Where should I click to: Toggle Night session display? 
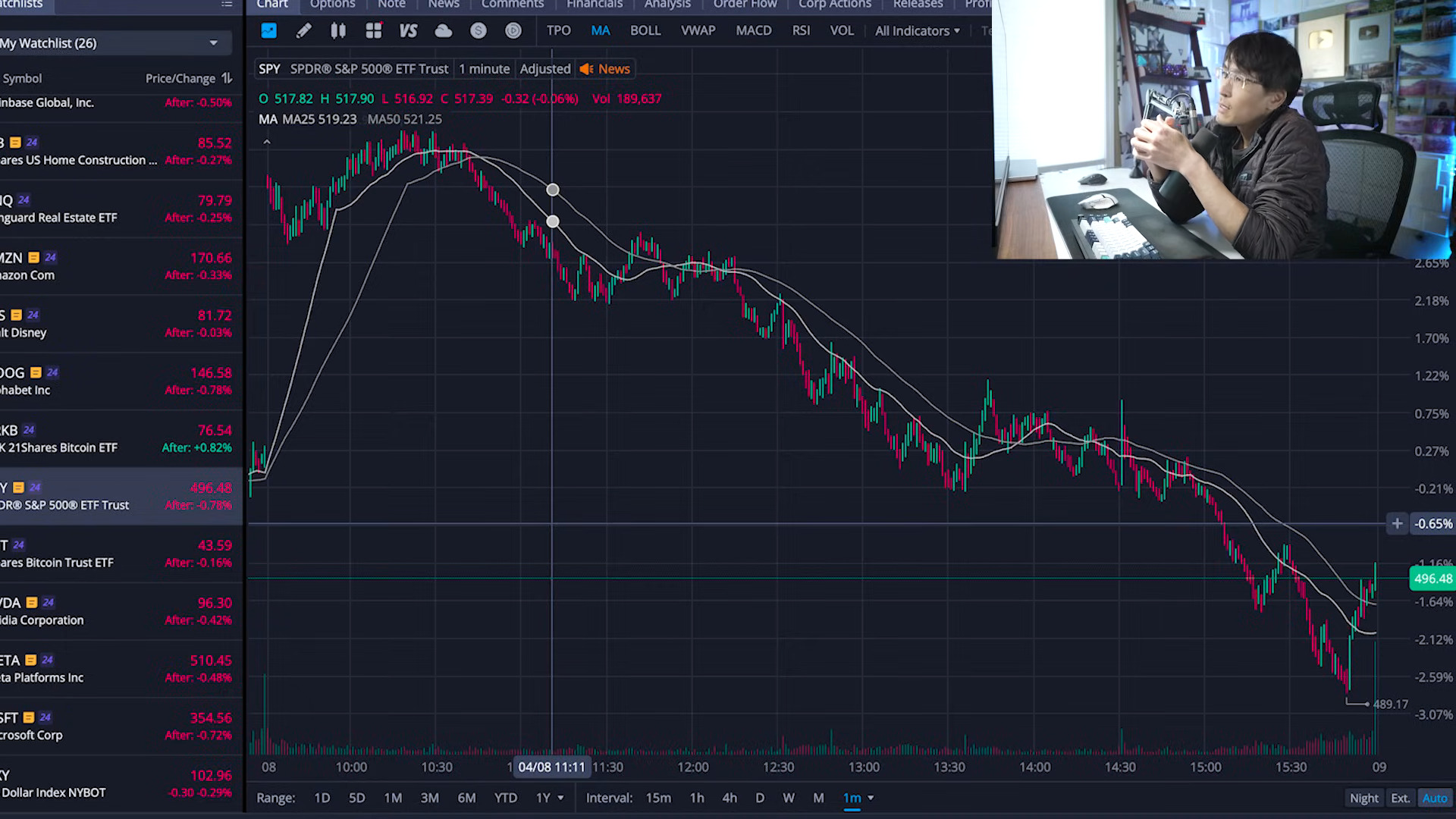pos(1363,798)
